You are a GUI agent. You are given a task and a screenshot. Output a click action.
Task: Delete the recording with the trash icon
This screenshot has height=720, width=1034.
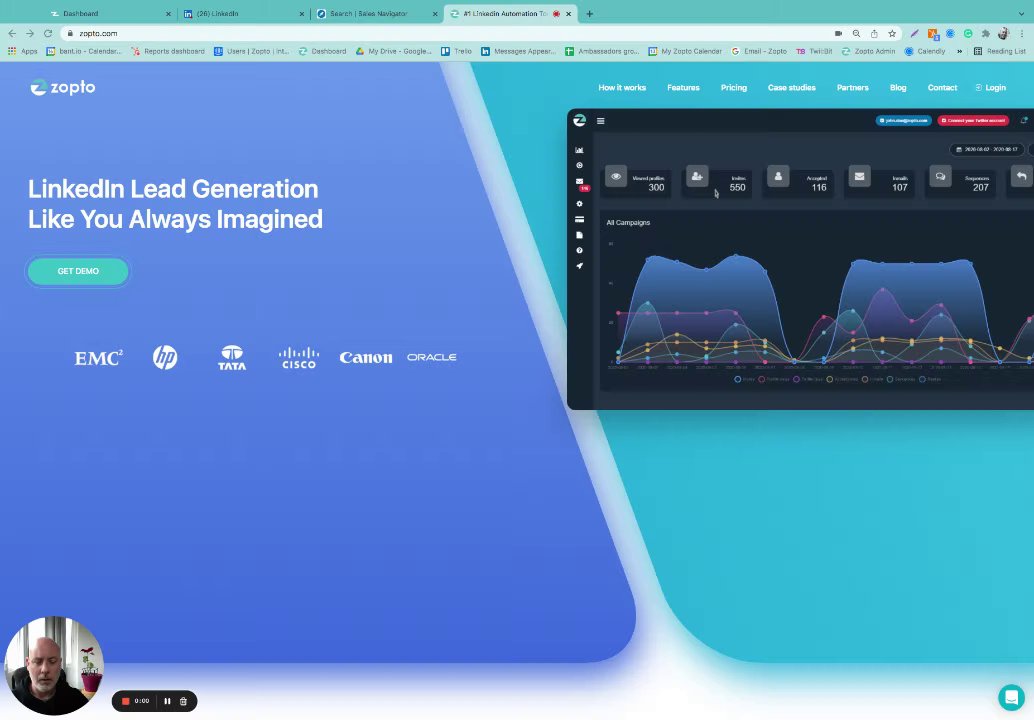click(x=183, y=701)
